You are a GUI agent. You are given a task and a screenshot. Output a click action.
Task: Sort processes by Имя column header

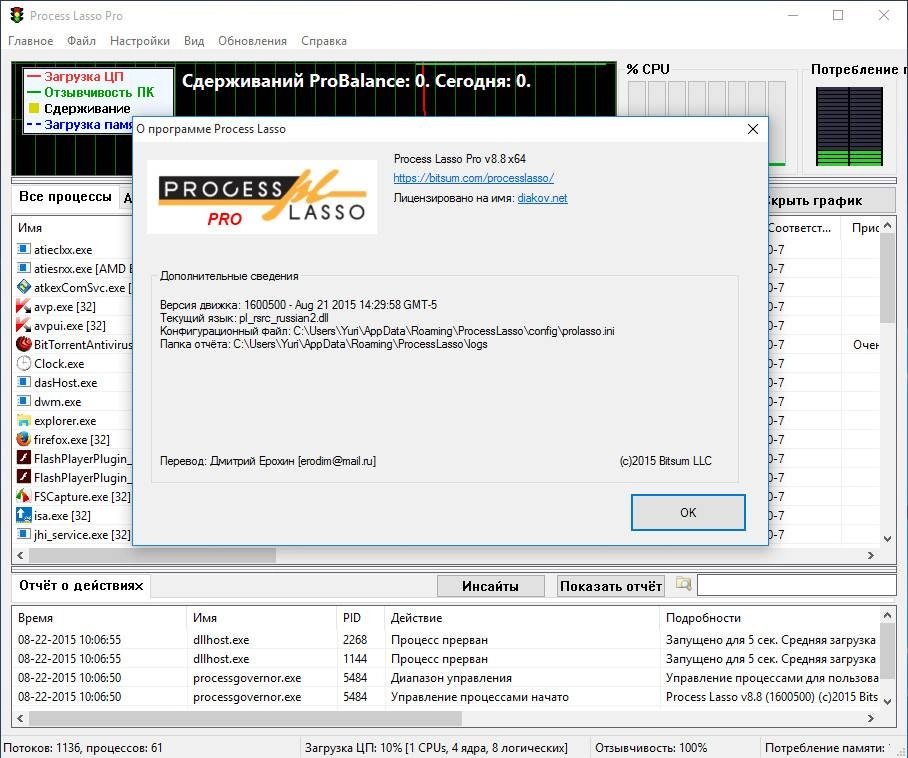pyautogui.click(x=72, y=228)
